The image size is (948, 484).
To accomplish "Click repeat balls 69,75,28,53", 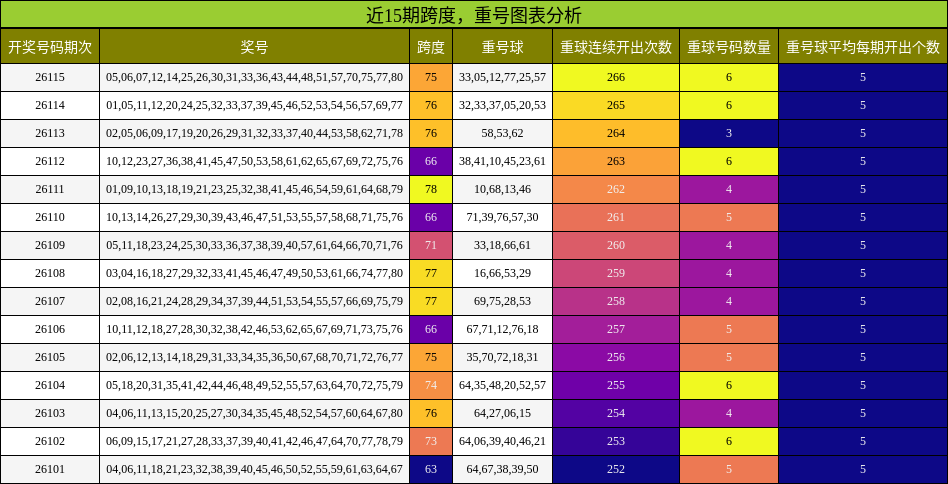I will 502,301.
